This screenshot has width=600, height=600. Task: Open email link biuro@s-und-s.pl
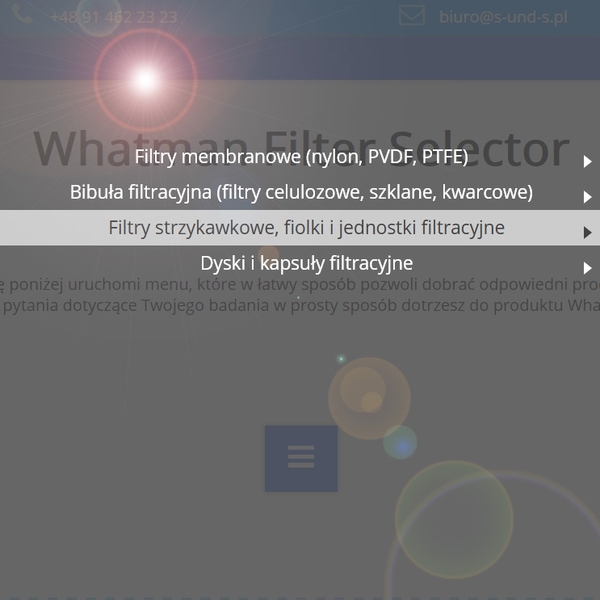pyautogui.click(x=503, y=17)
